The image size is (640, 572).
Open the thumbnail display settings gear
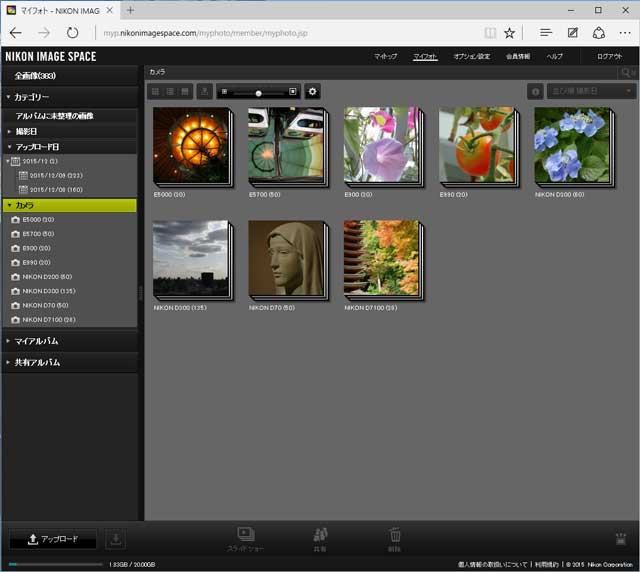coord(312,92)
